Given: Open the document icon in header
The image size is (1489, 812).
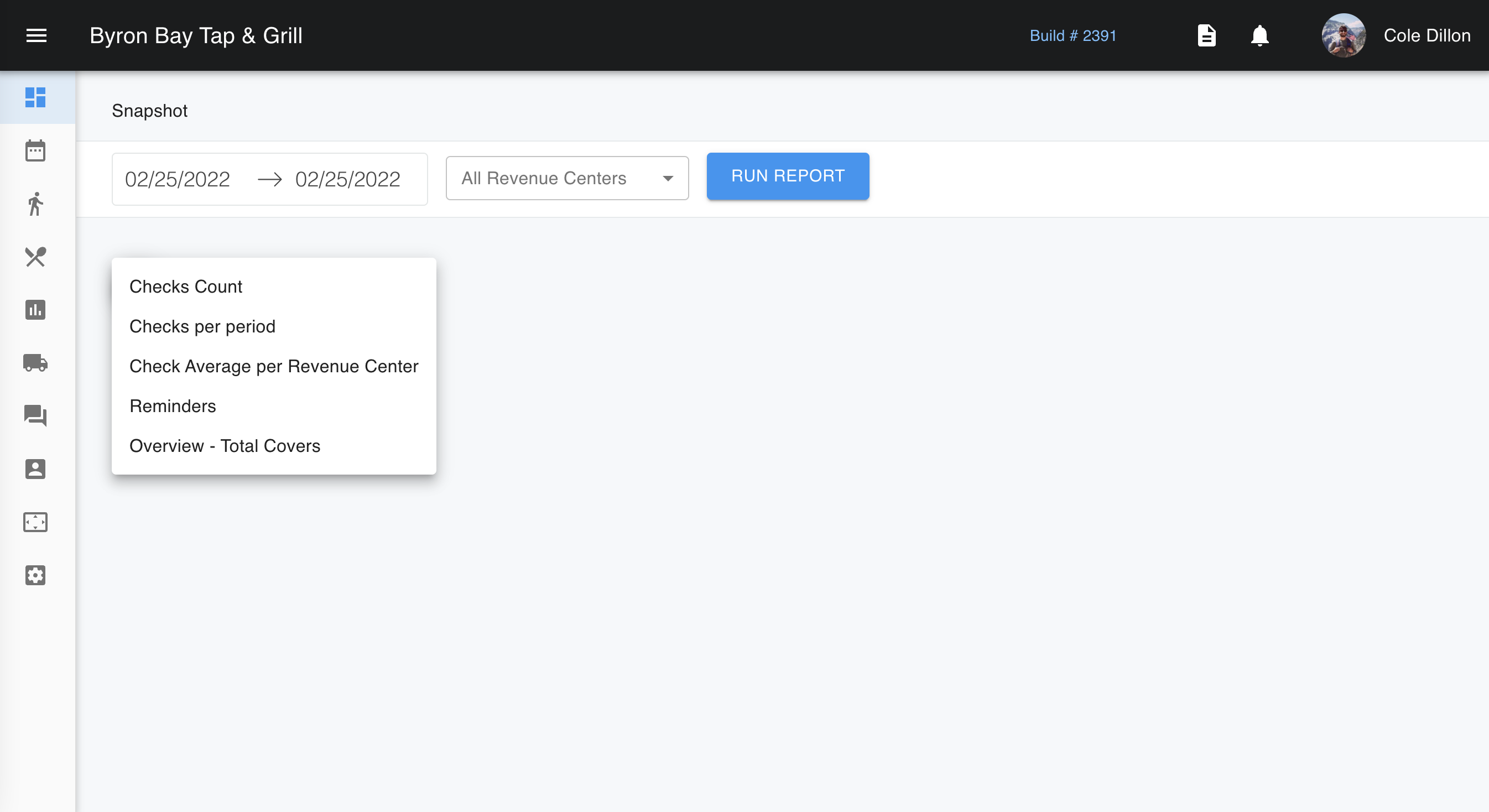Looking at the screenshot, I should coord(1206,36).
